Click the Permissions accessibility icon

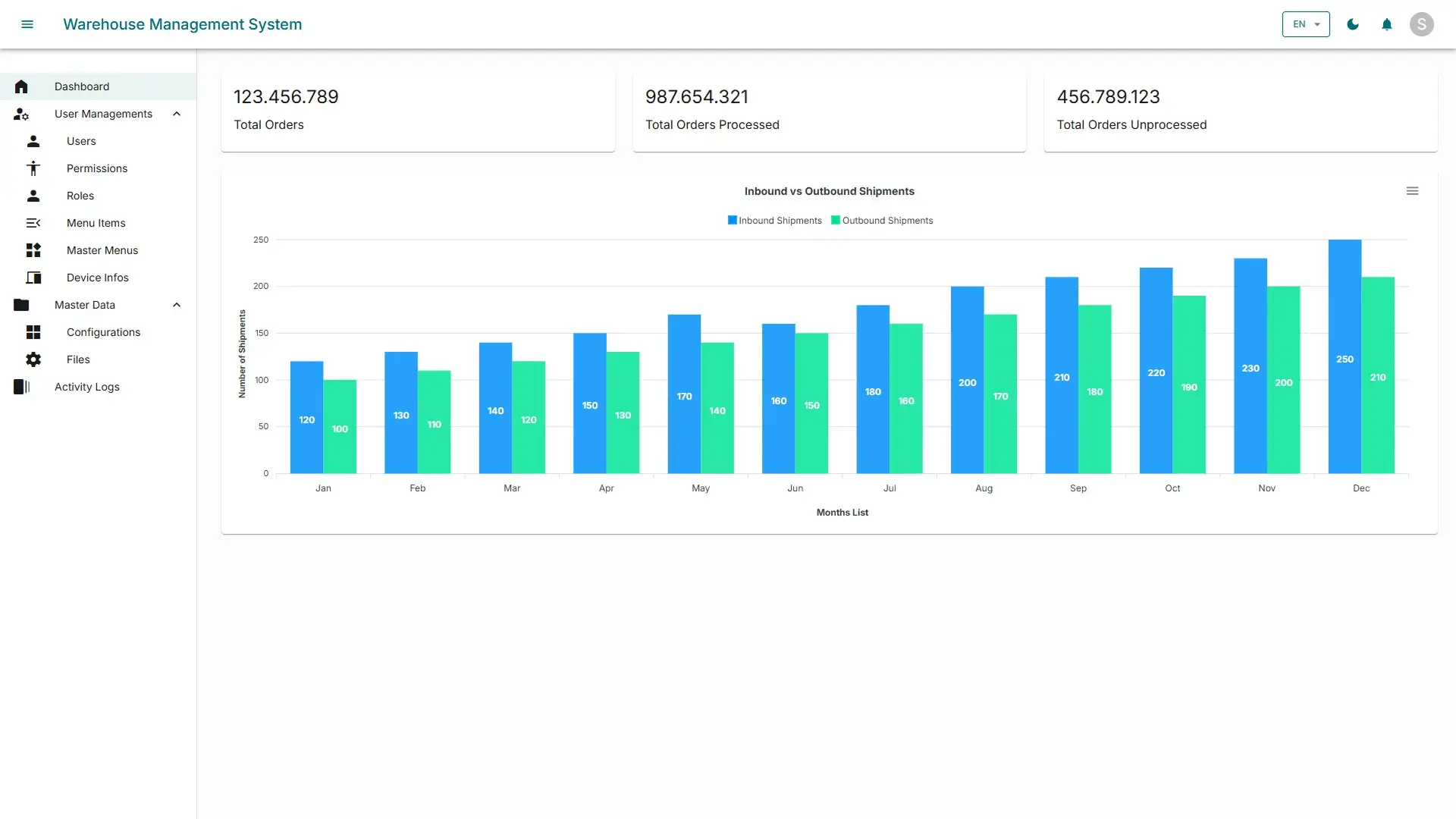[x=33, y=168]
